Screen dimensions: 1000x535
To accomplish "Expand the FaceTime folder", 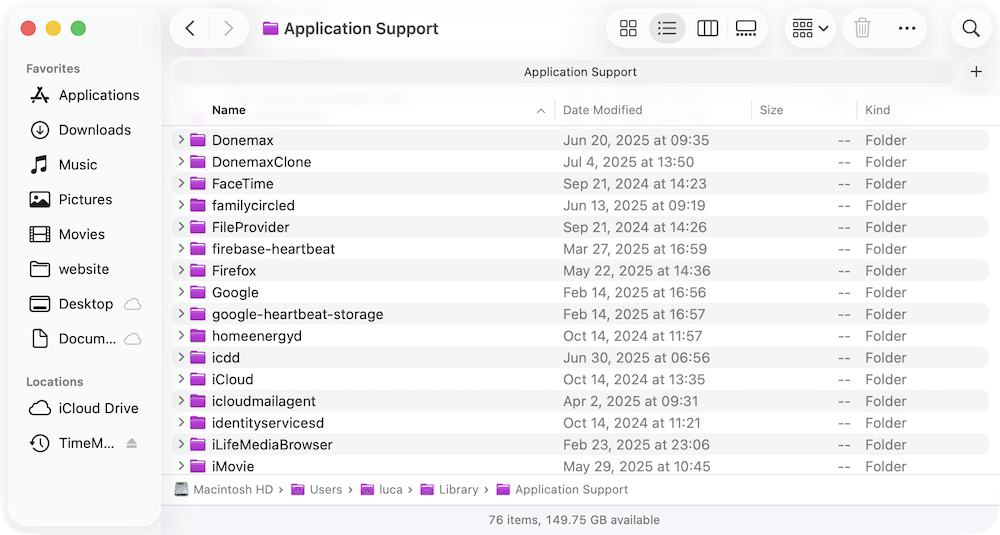I will (181, 183).
